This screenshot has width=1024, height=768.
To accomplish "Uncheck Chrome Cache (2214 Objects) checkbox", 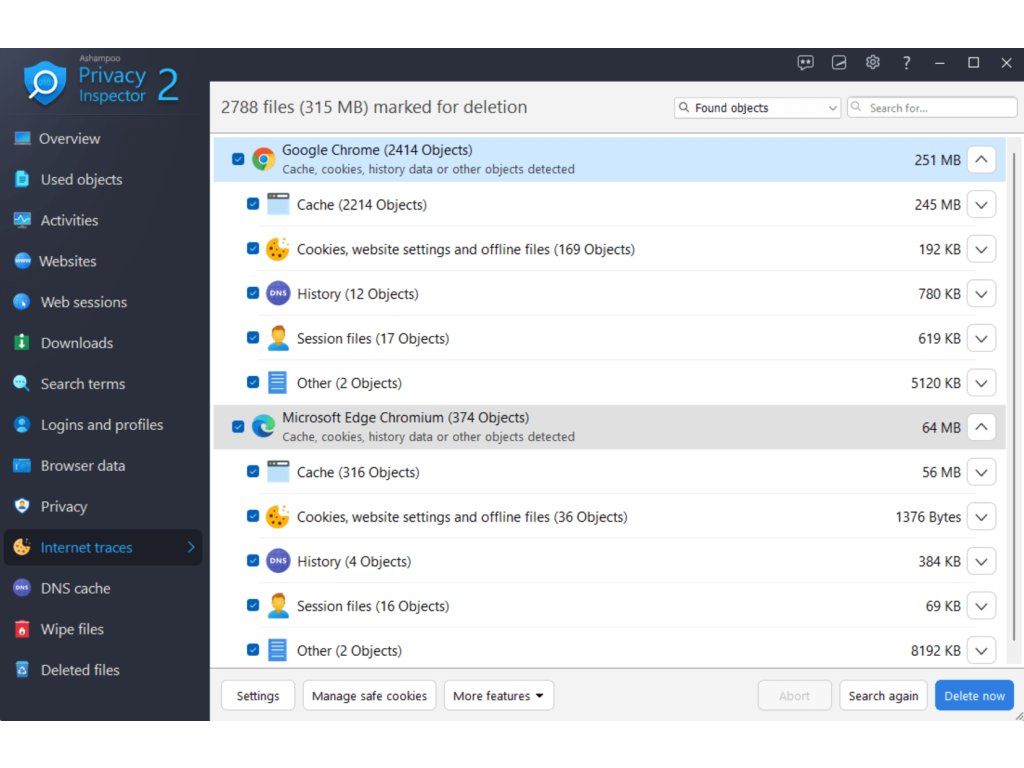I will pos(253,204).
